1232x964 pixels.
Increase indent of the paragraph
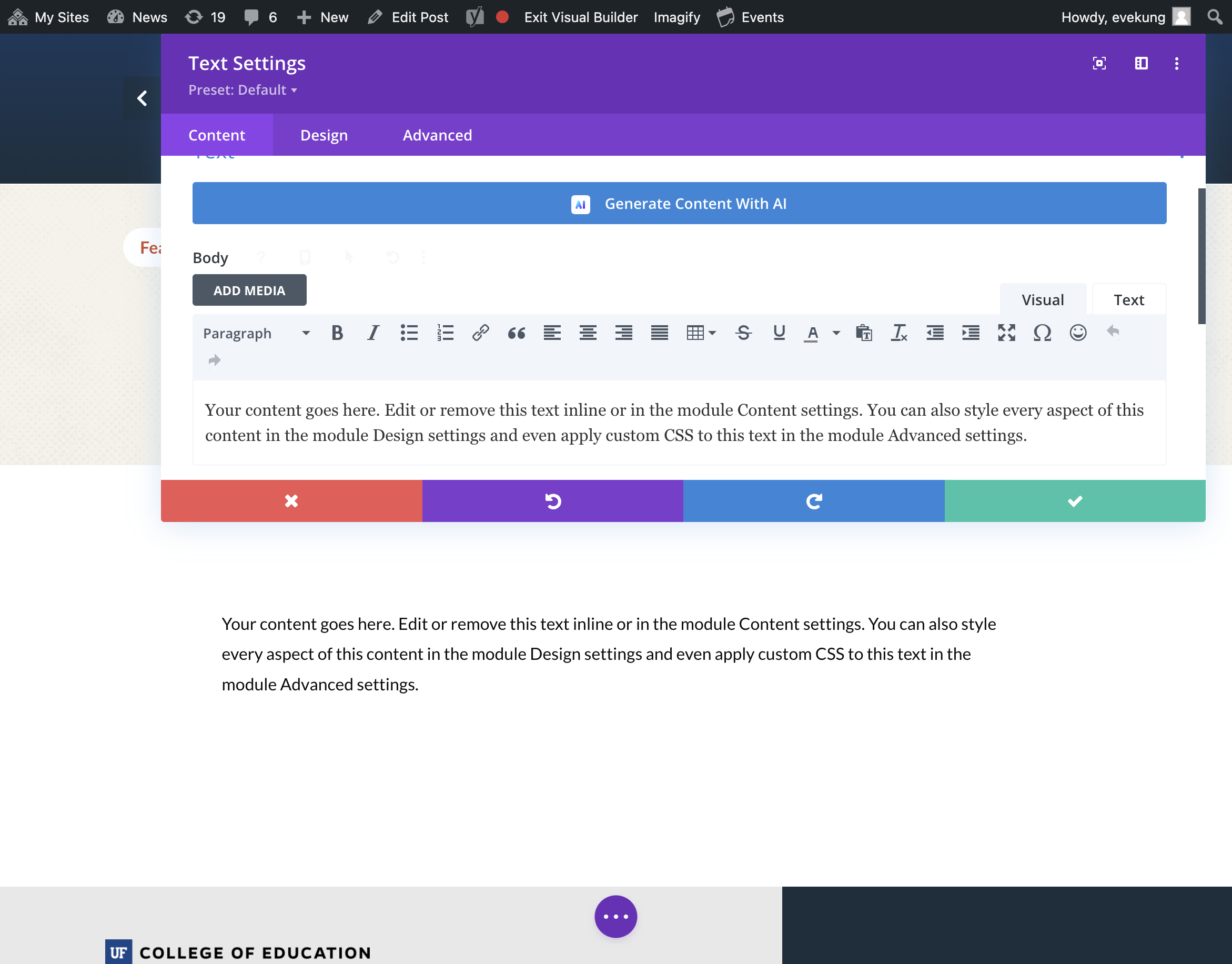tap(971, 333)
